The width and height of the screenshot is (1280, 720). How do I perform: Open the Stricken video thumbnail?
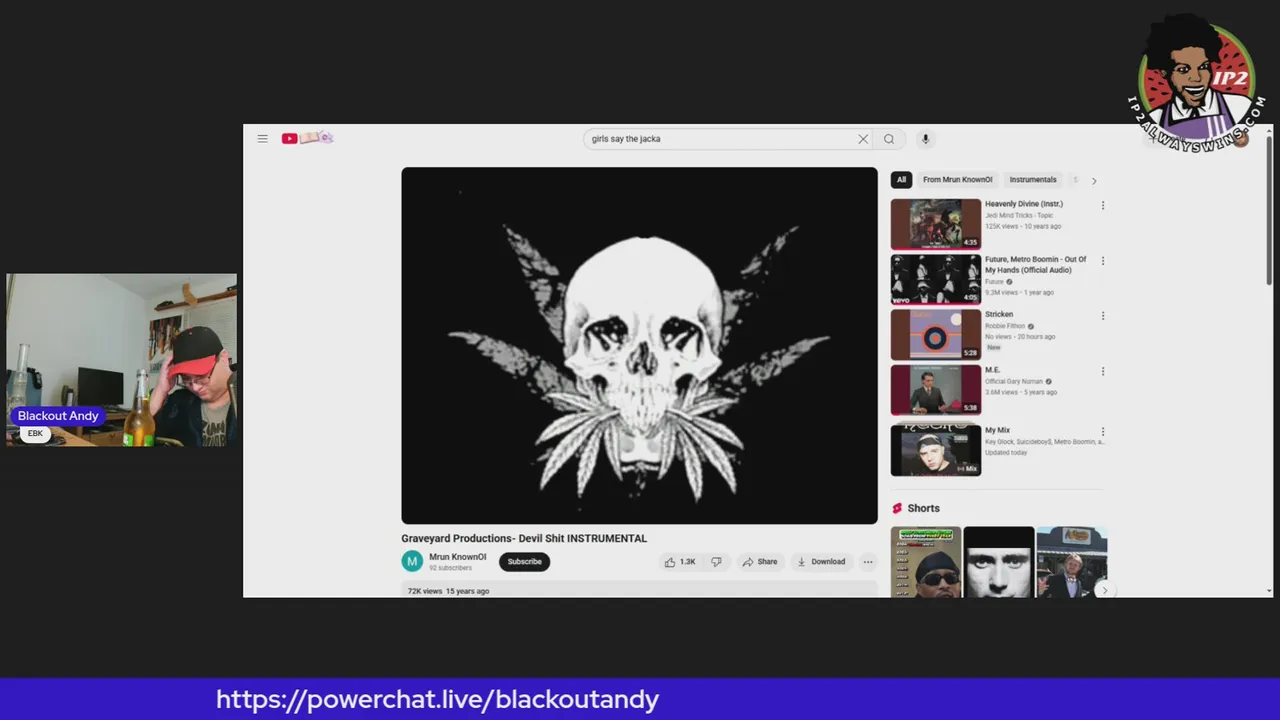click(x=936, y=334)
